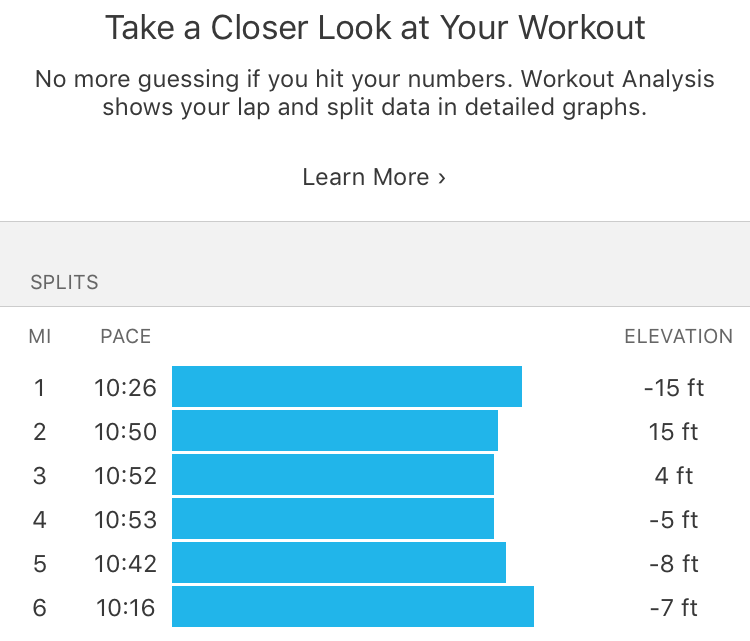Select the mile 6 pace bar
Image resolution: width=750 pixels, height=641 pixels.
(x=353, y=607)
